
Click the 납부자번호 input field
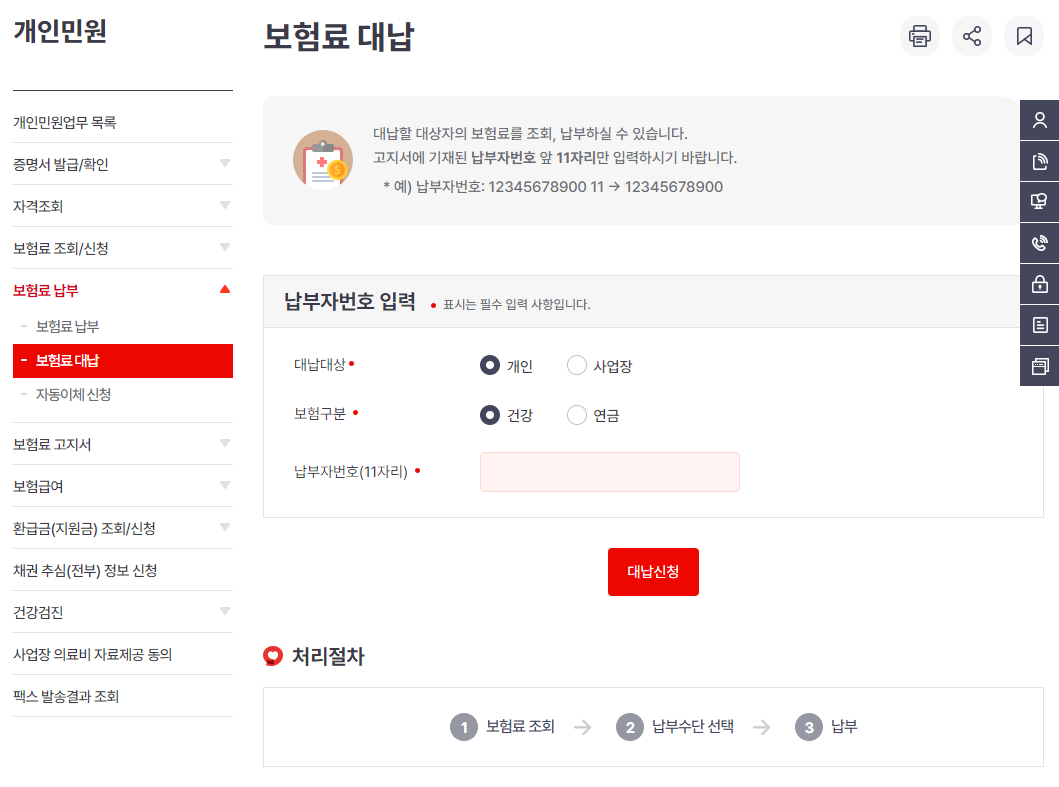click(x=609, y=472)
